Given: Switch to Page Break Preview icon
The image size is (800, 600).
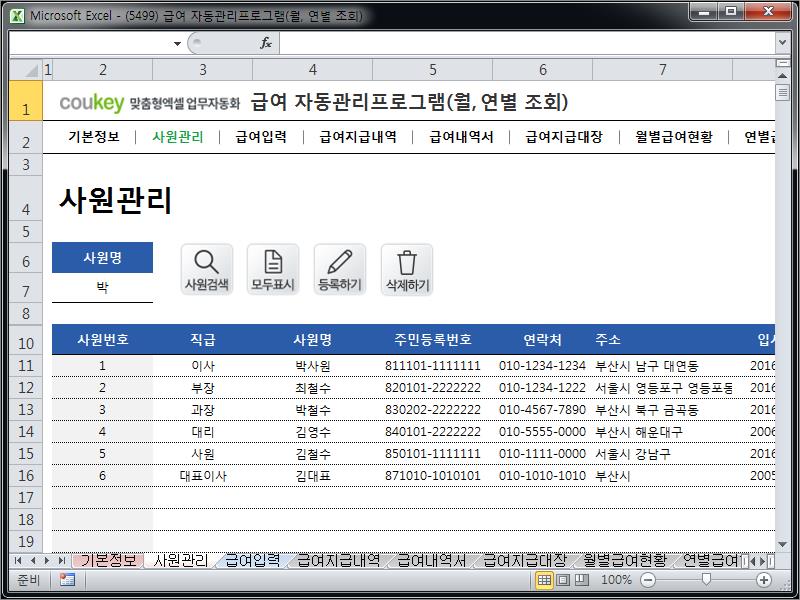Looking at the screenshot, I should (x=582, y=580).
